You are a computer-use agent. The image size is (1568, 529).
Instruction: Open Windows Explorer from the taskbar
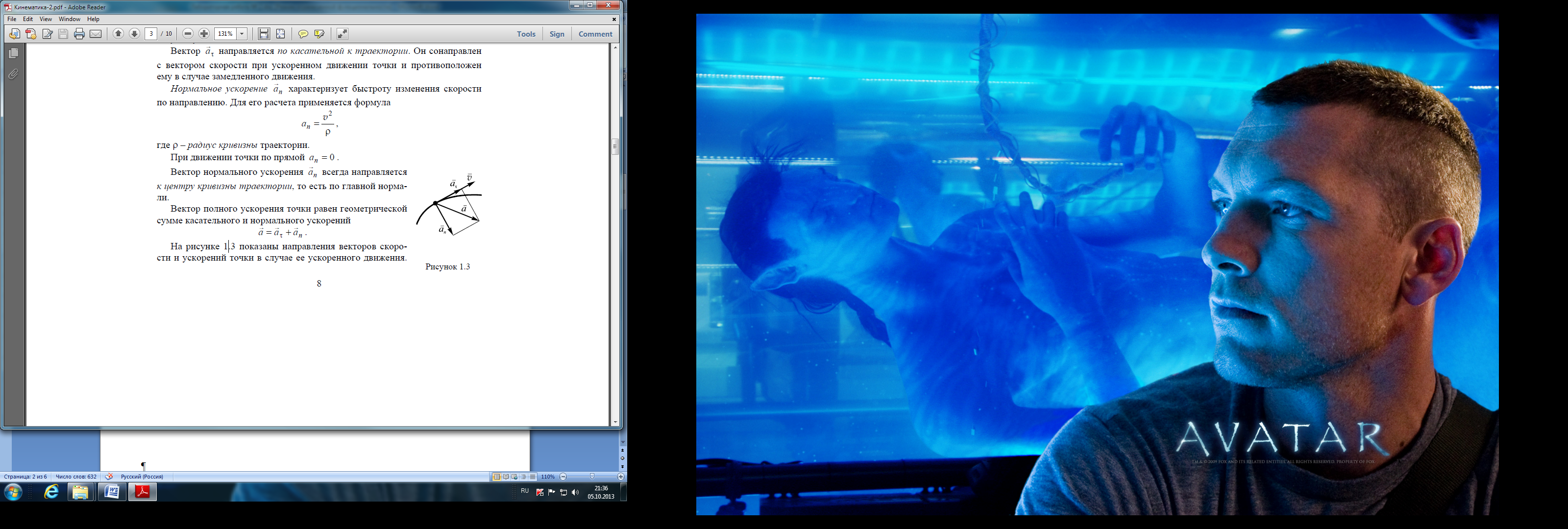click(x=80, y=492)
